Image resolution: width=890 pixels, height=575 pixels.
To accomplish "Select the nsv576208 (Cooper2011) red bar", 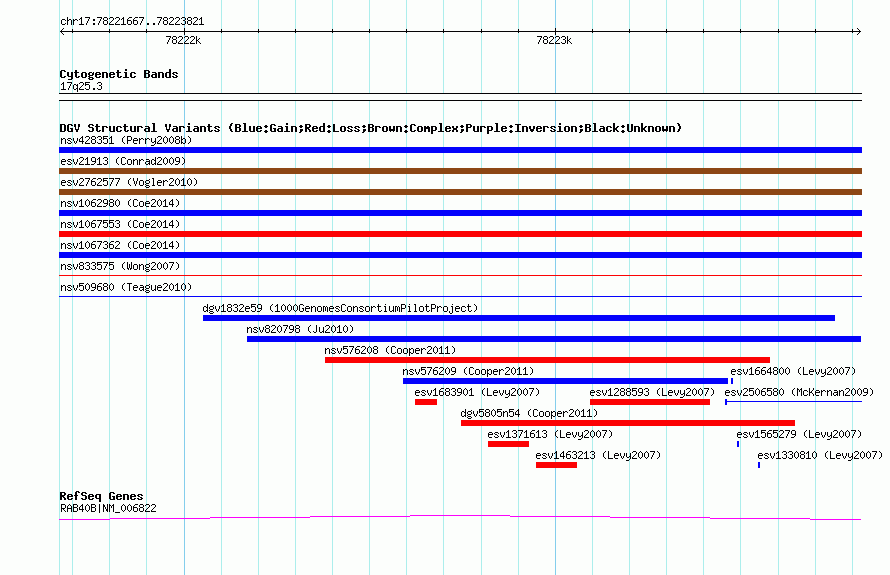I will pyautogui.click(x=547, y=360).
